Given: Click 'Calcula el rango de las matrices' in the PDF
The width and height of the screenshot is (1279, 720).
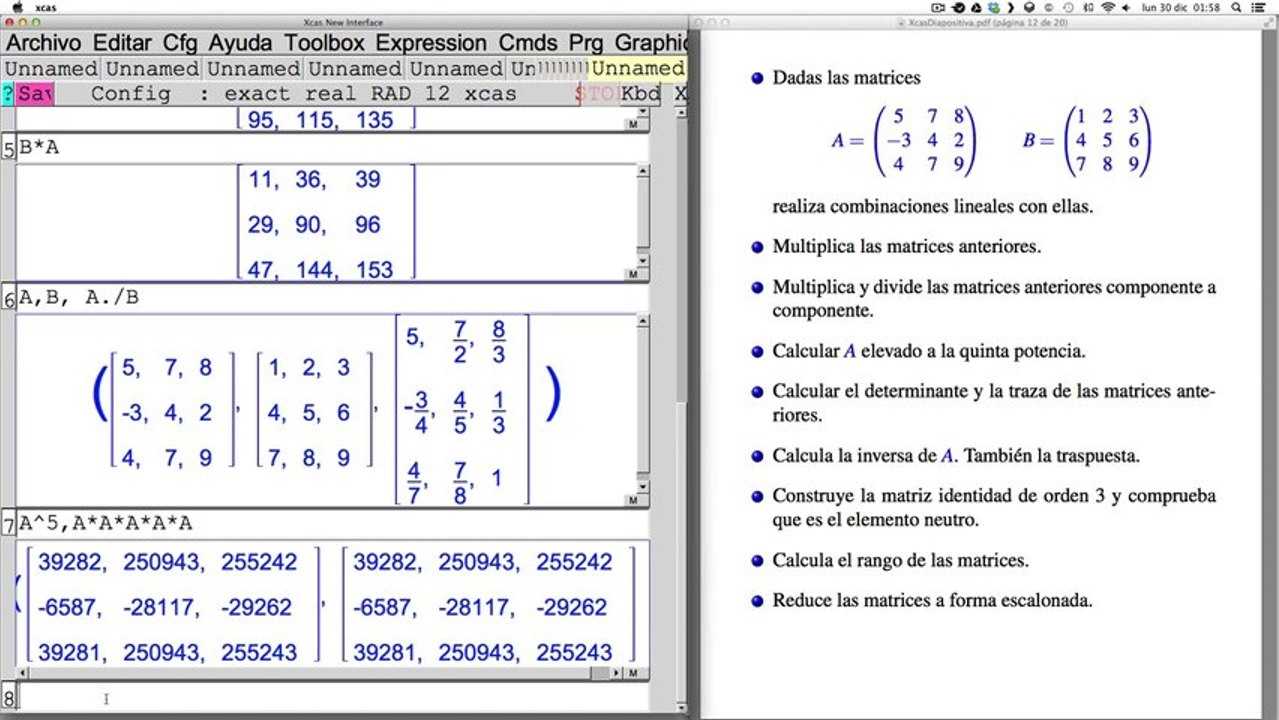Looking at the screenshot, I should click(900, 560).
